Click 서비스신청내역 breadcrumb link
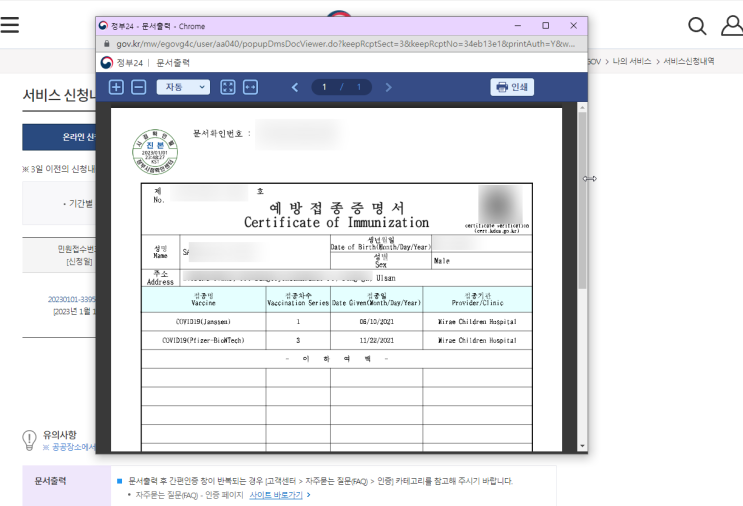This screenshot has height=506, width=743. click(x=689, y=61)
